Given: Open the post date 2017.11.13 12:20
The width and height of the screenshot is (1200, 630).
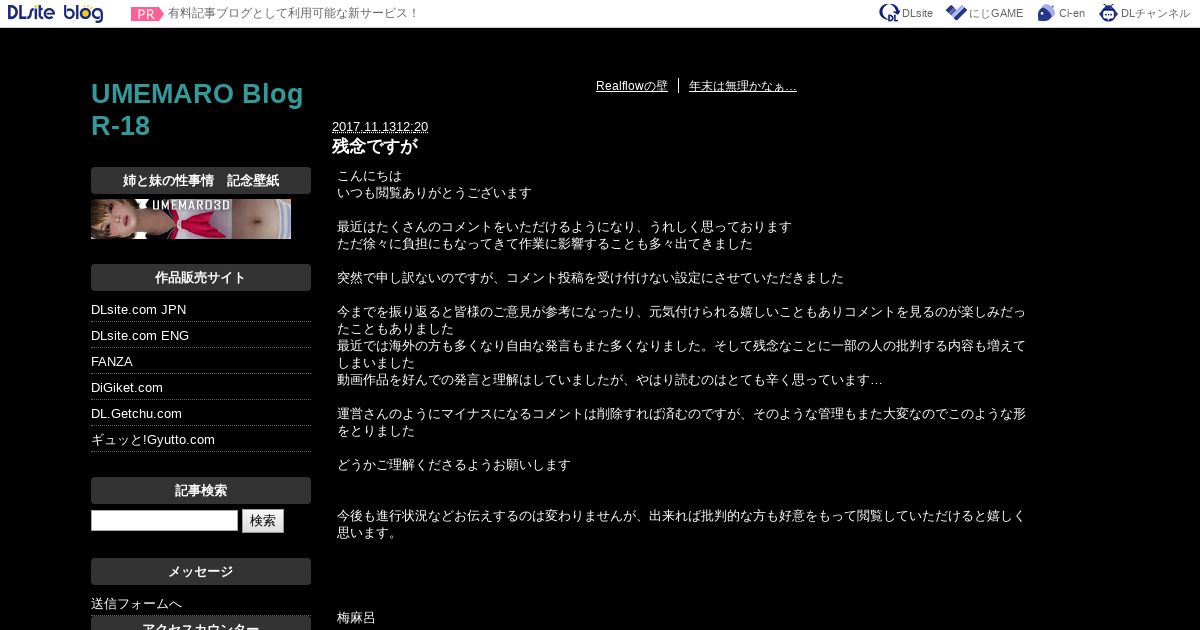Looking at the screenshot, I should pyautogui.click(x=380, y=127).
